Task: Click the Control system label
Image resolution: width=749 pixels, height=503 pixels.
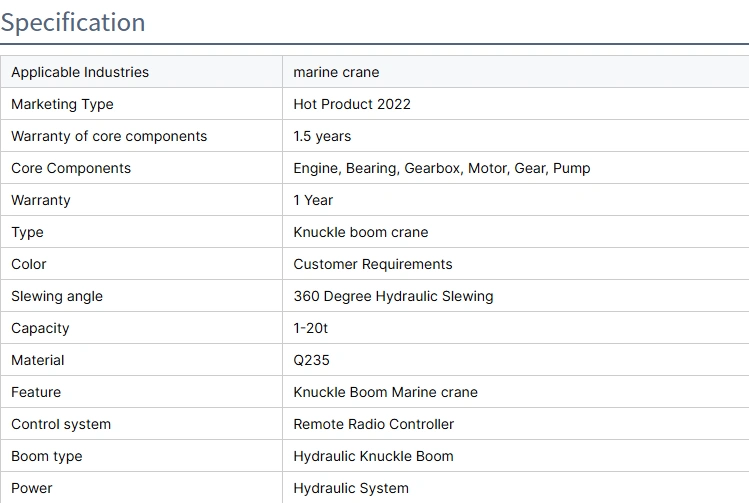Action: tap(61, 424)
